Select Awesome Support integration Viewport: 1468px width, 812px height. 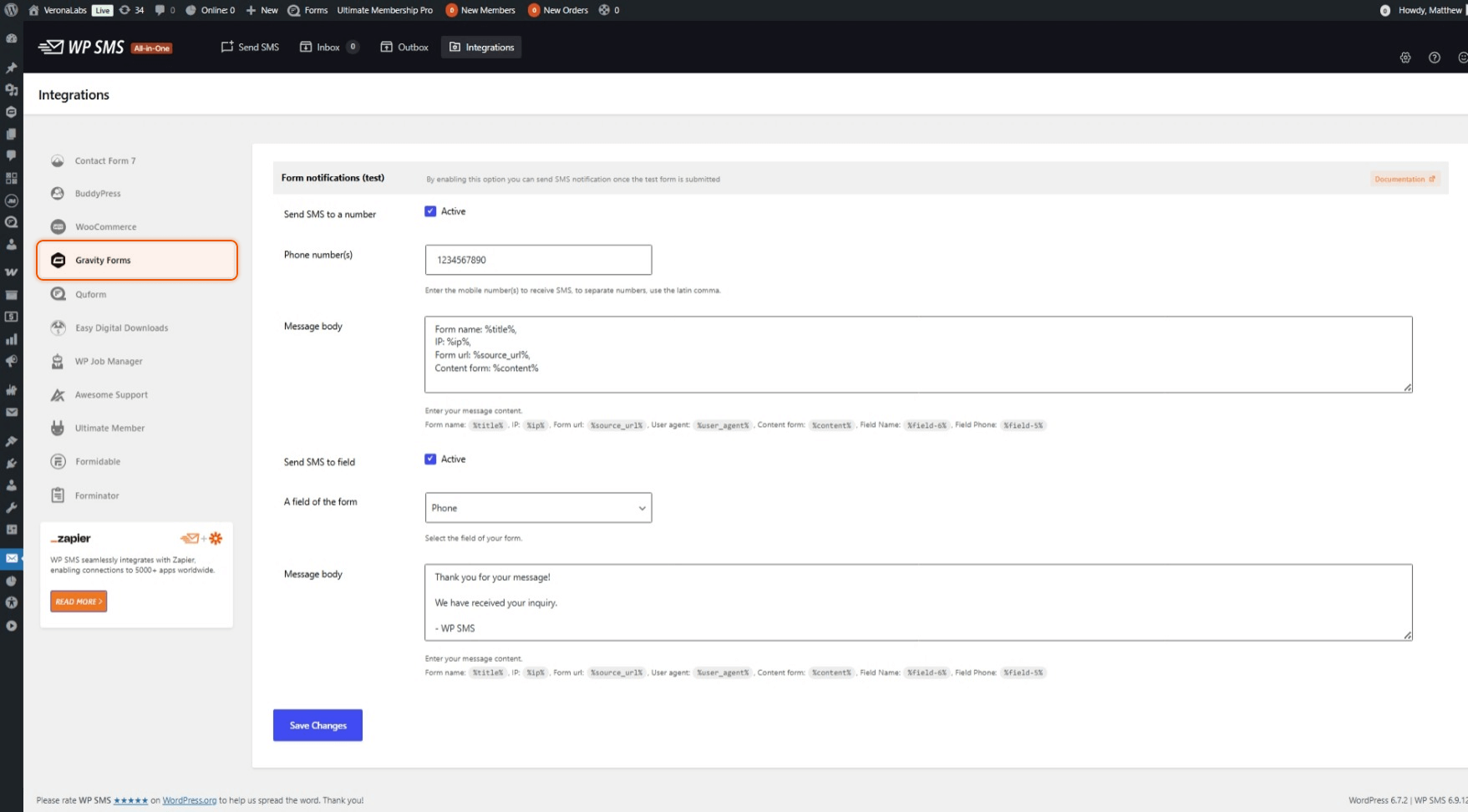[137, 394]
